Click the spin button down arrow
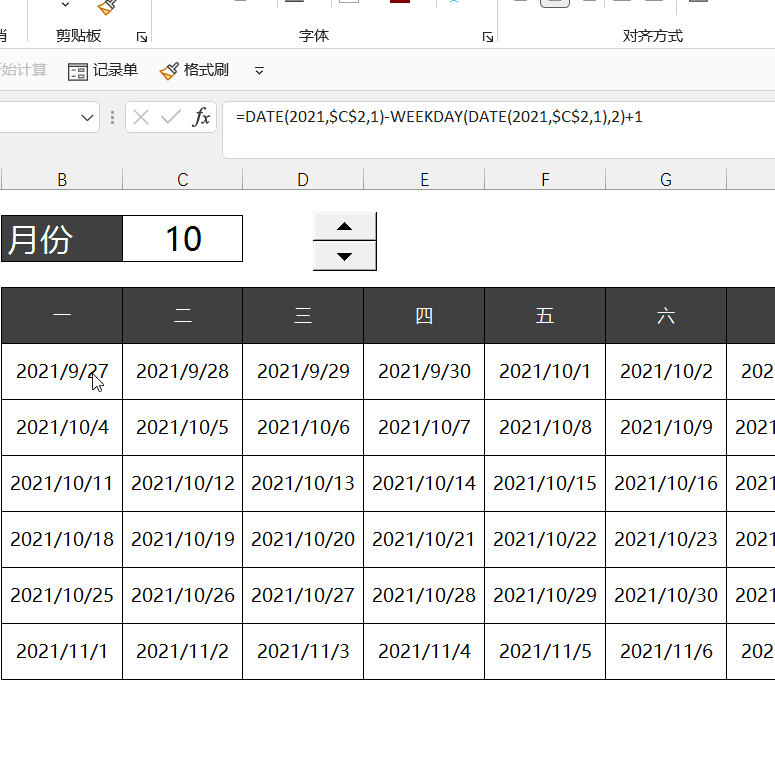This screenshot has width=775, height=782. click(x=345, y=256)
